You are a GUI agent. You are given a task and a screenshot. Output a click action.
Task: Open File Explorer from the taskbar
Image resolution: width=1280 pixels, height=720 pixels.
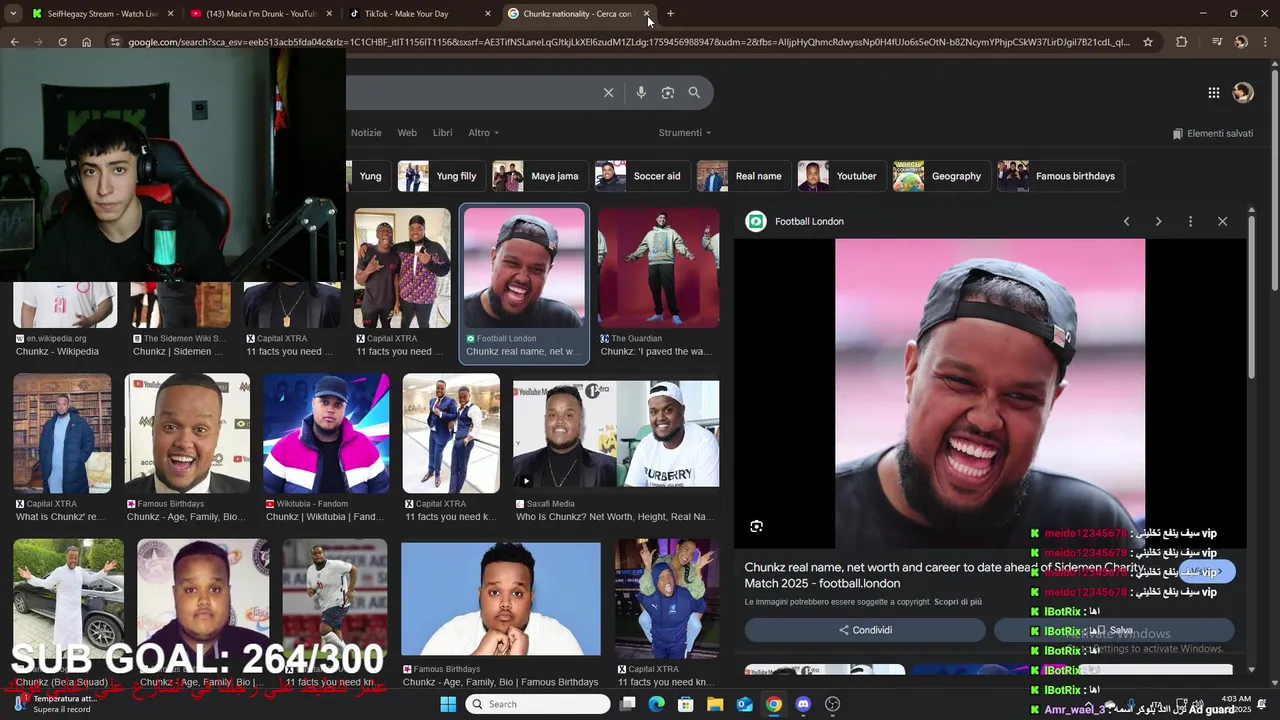(715, 704)
